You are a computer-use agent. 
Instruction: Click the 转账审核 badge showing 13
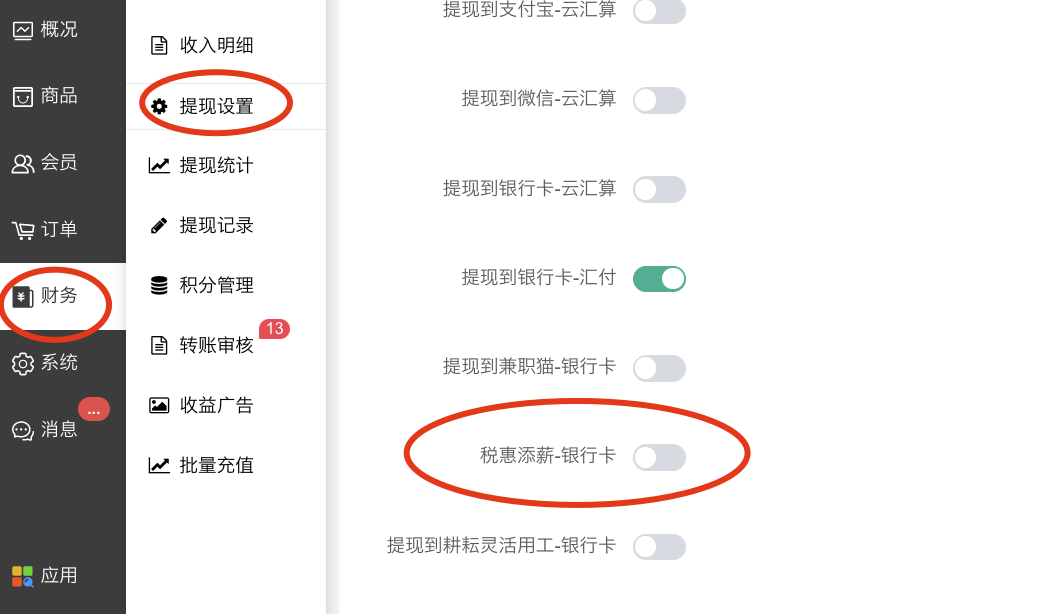(274, 329)
